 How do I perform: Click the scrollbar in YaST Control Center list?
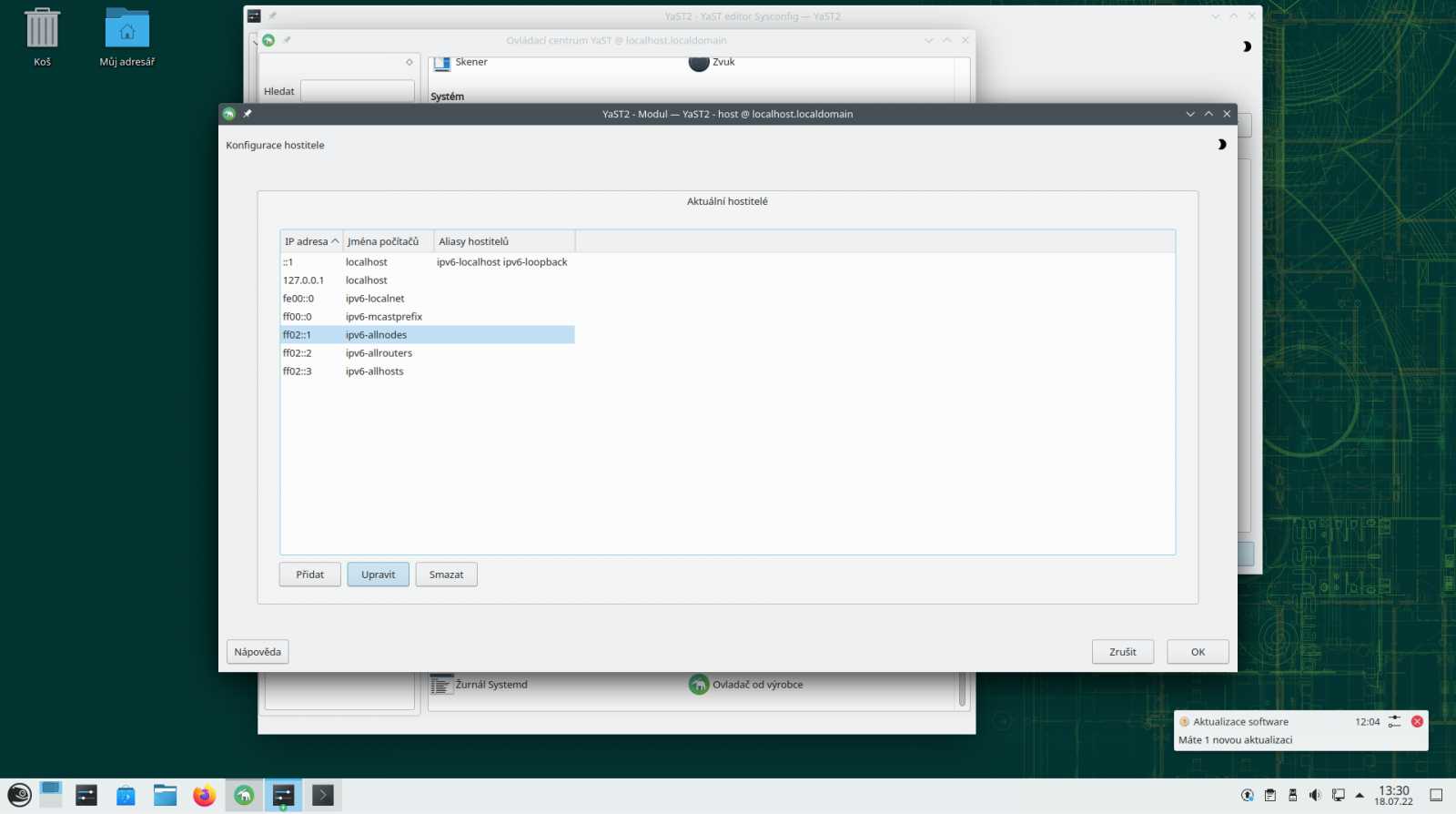point(962,689)
